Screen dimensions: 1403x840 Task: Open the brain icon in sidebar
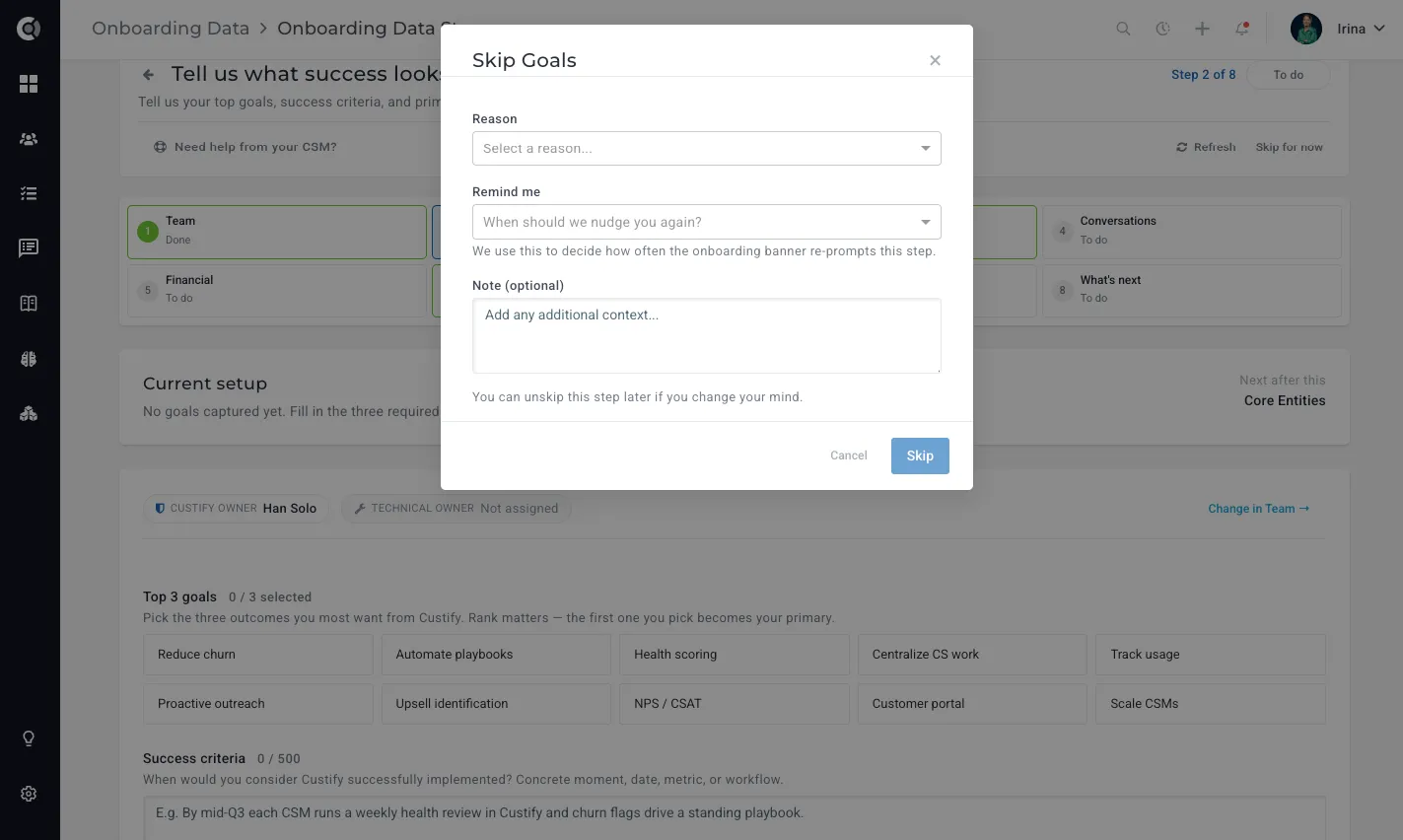[29, 359]
